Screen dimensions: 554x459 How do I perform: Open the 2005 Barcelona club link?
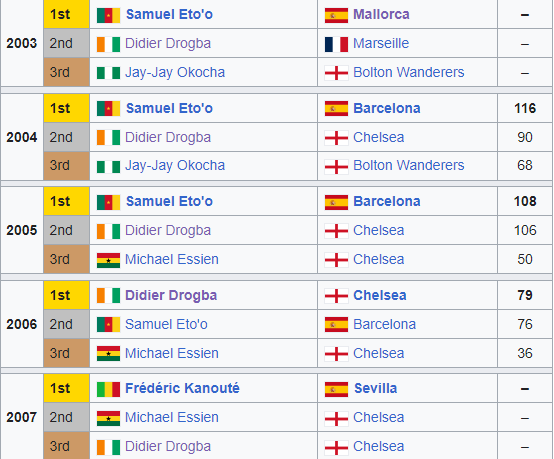click(387, 201)
